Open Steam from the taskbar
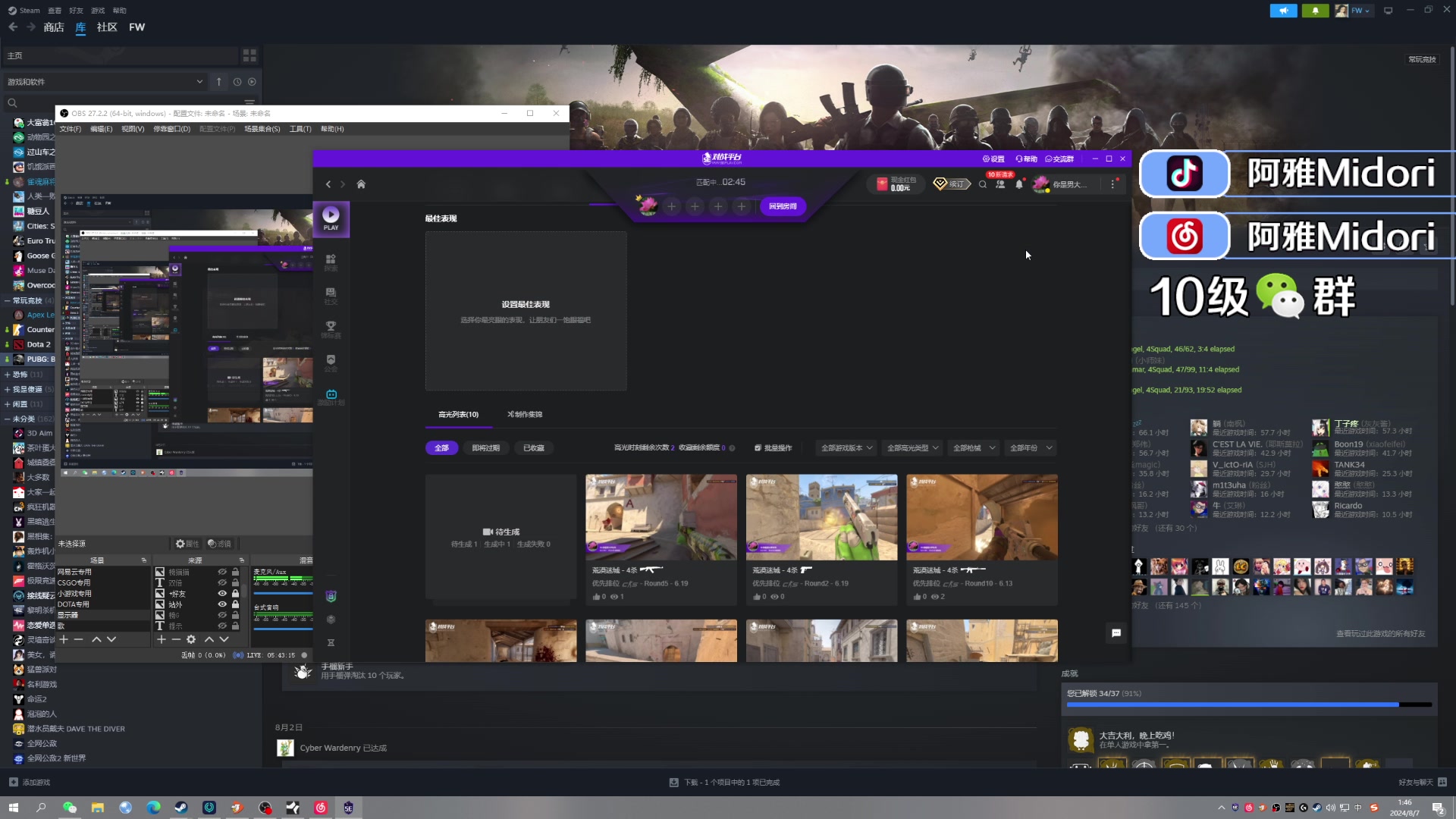 [181, 808]
